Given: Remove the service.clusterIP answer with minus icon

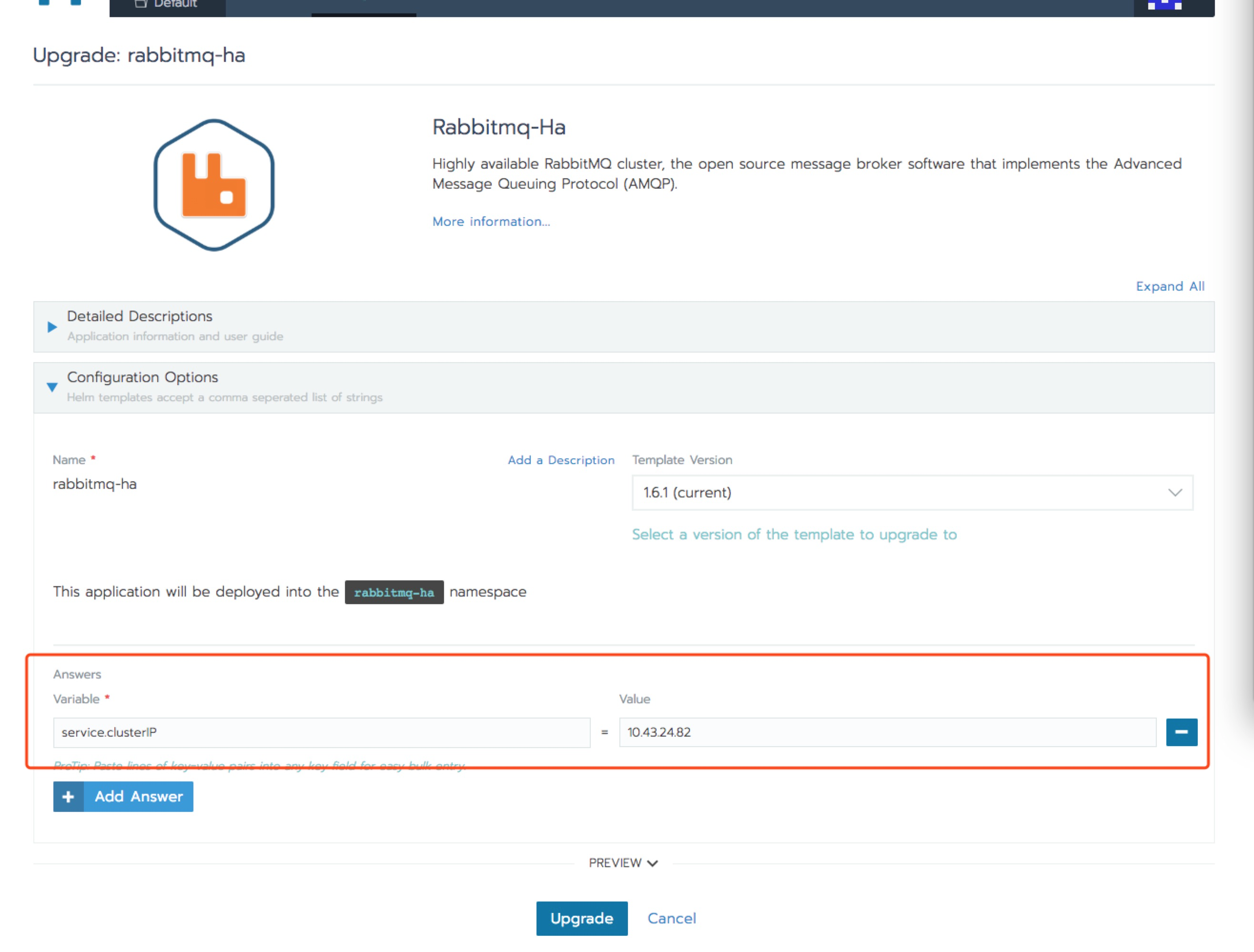Looking at the screenshot, I should pos(1182,732).
